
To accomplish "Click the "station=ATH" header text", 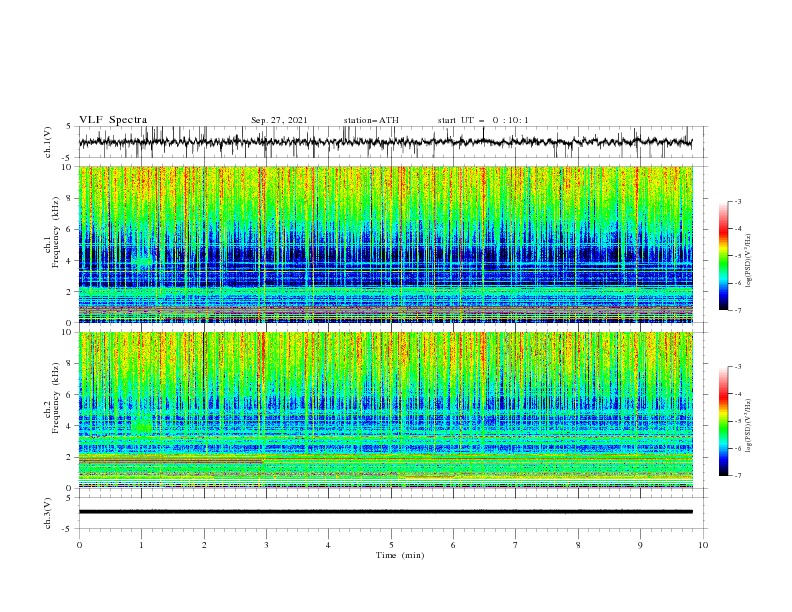I will (371, 120).
